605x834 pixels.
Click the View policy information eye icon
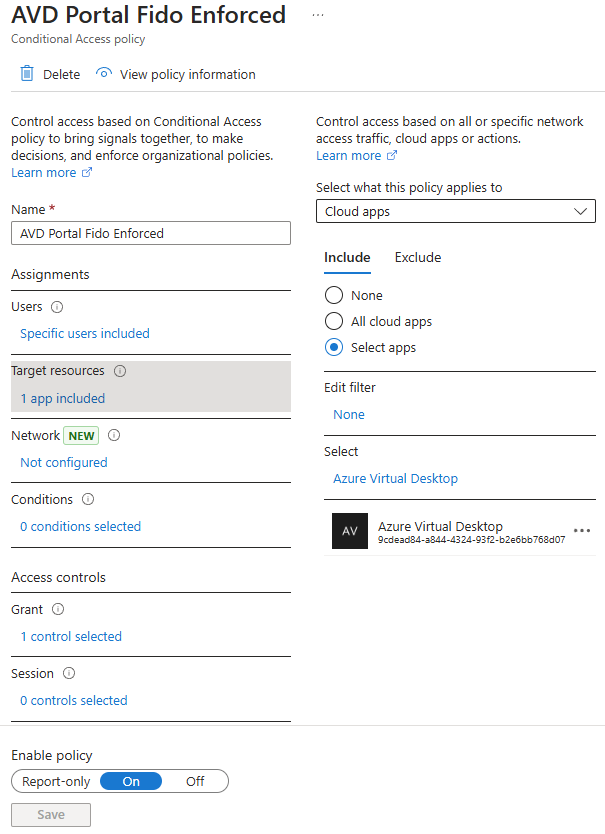point(104,73)
